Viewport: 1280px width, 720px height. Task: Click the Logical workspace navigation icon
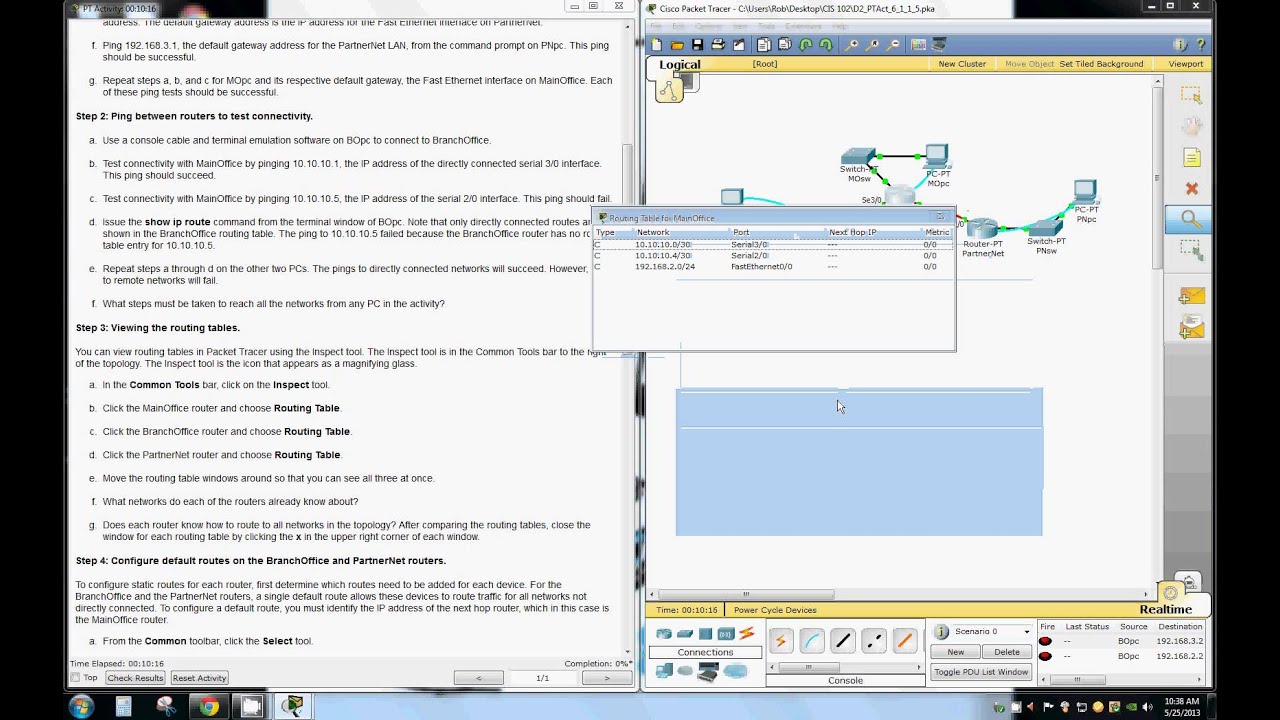click(669, 89)
